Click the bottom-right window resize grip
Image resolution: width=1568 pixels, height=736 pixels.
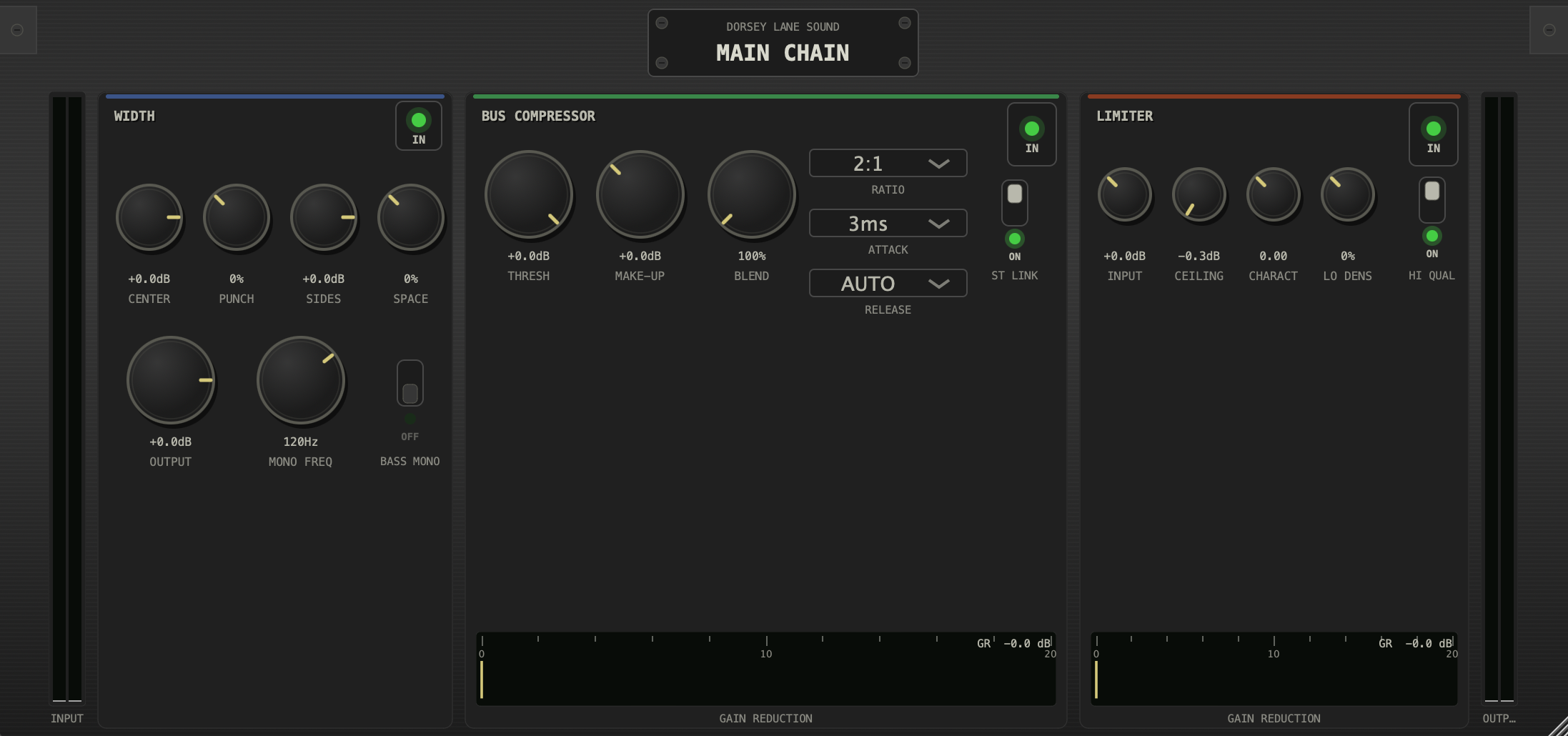pyautogui.click(x=1558, y=726)
